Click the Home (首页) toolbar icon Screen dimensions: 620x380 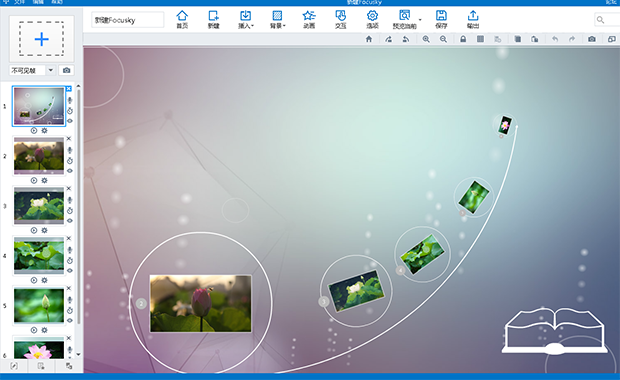coord(182,19)
